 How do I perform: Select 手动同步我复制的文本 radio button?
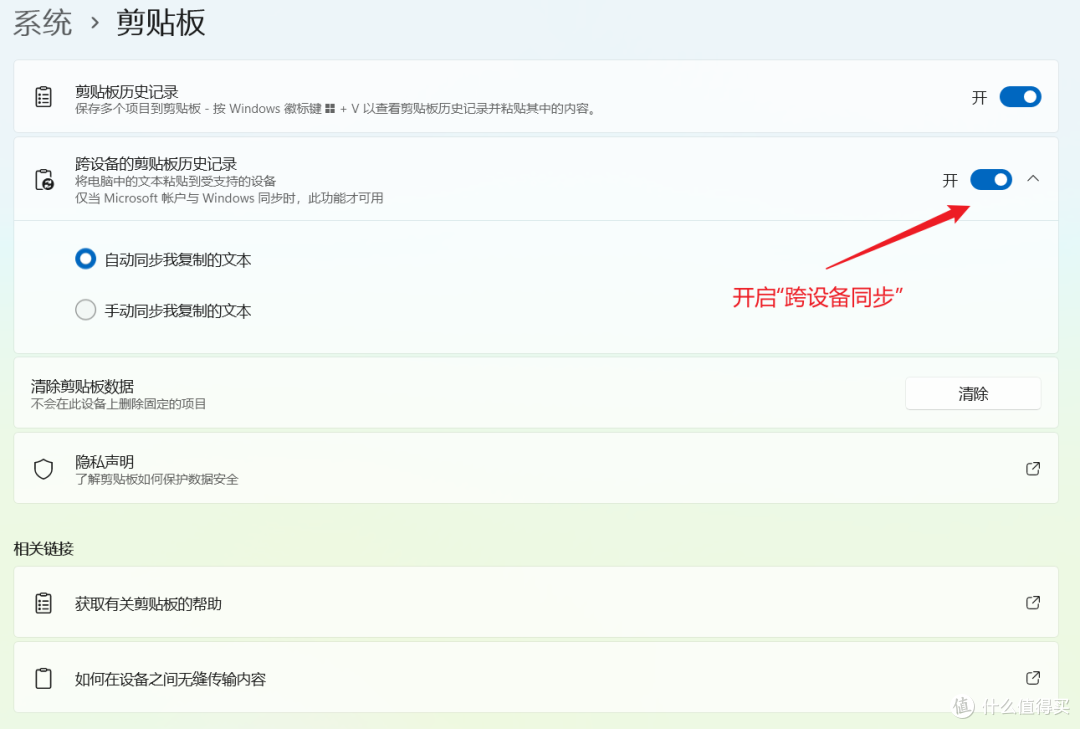(85, 310)
